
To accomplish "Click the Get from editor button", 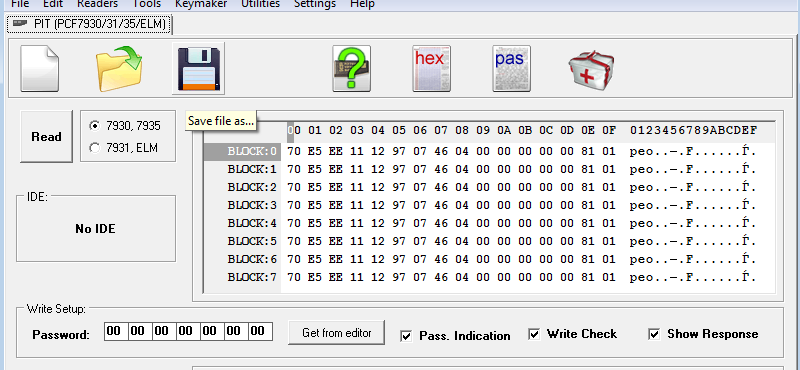I will (337, 333).
